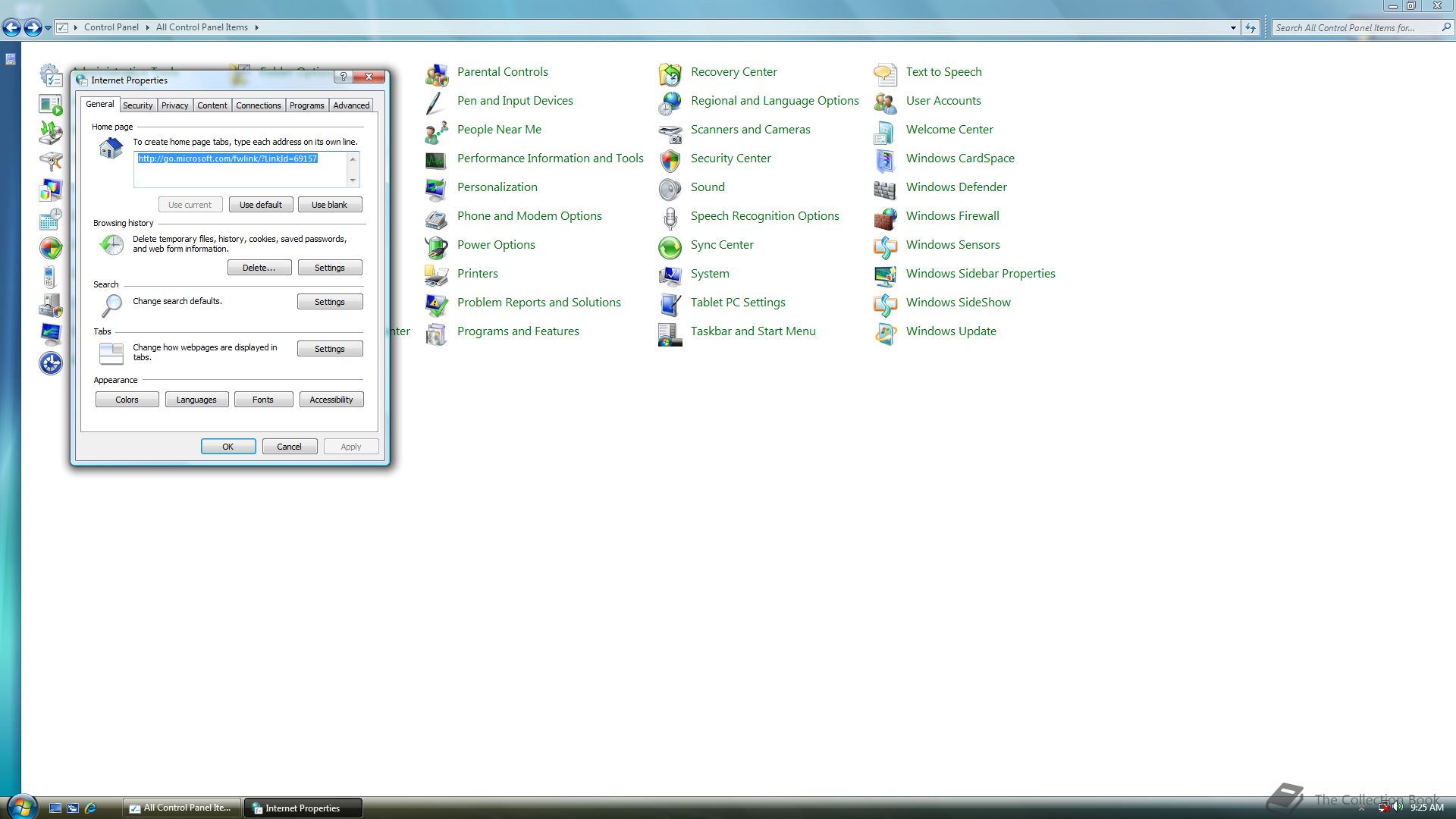Click the Delete... browsing history button
Screen dimensions: 1456x819
[259, 268]
